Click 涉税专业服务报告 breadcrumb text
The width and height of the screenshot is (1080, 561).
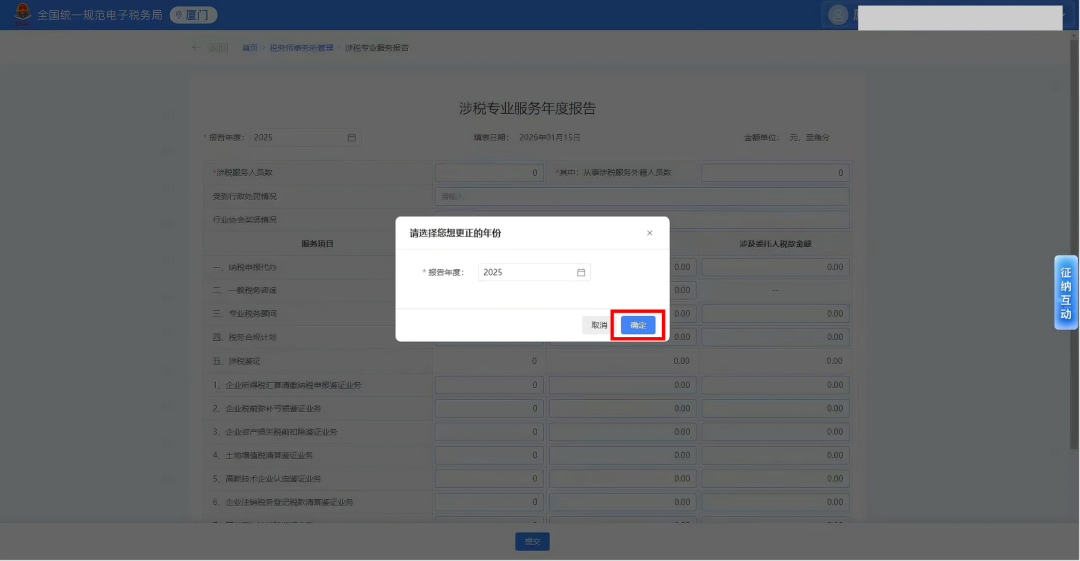pos(377,48)
